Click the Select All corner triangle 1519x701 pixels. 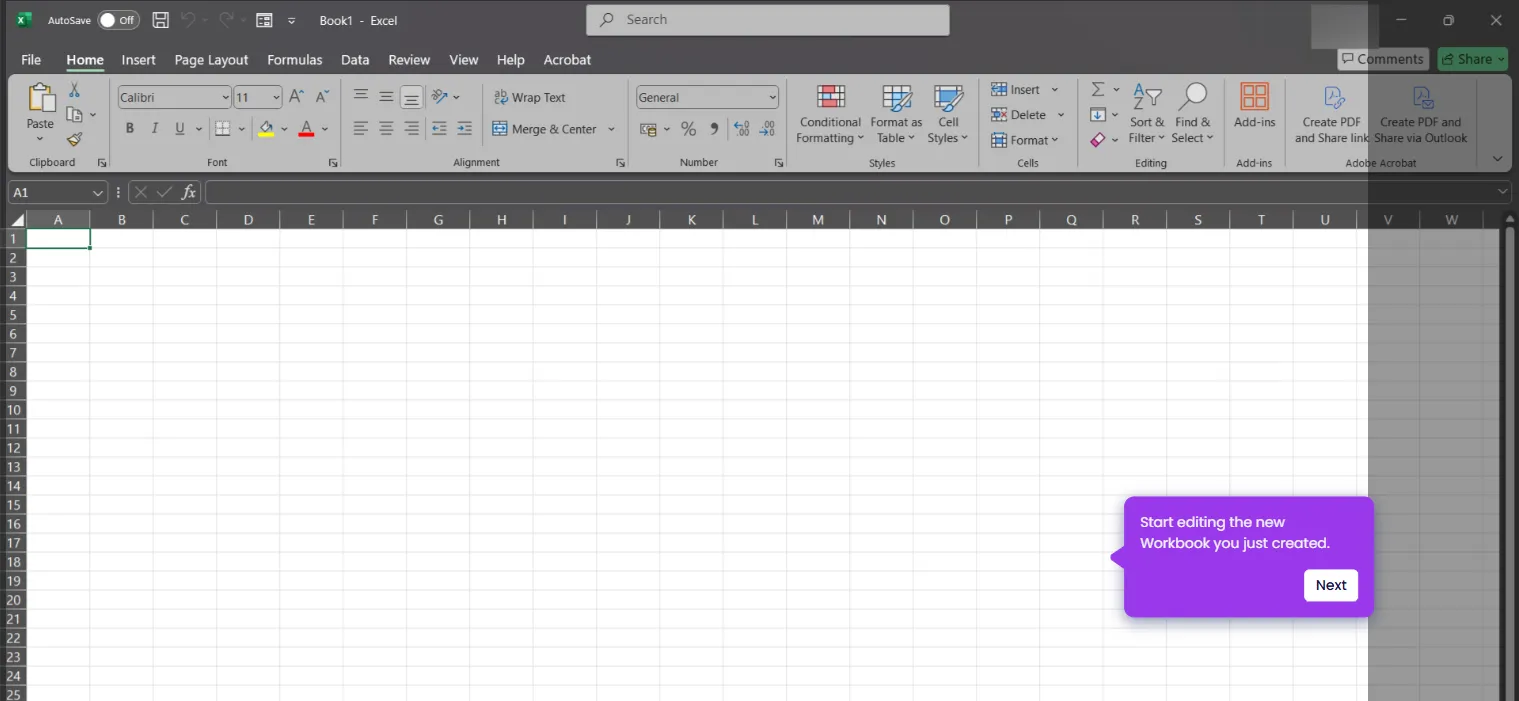(17, 220)
